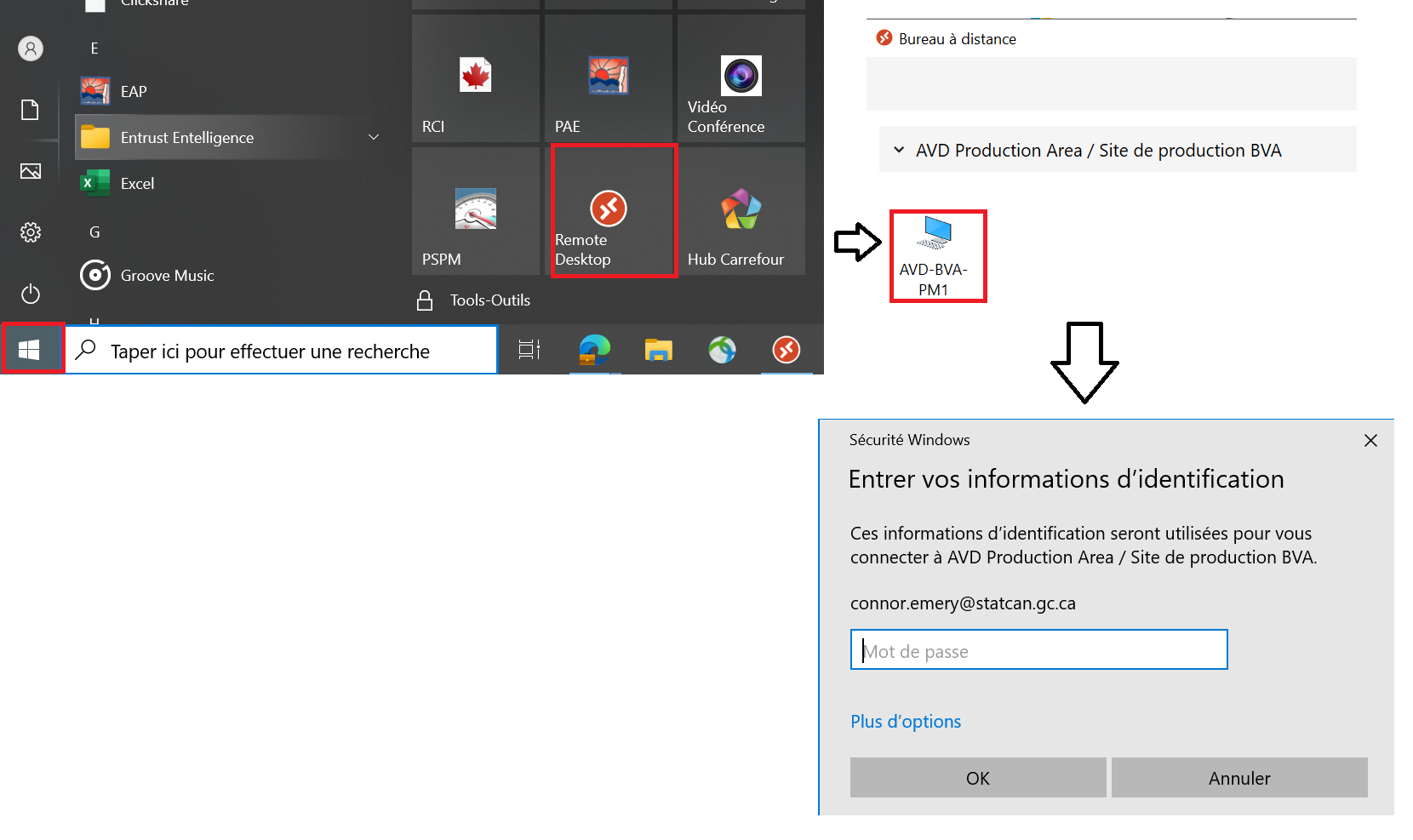Click the Plus d'options link
This screenshot has width=1413, height=840.
[906, 722]
